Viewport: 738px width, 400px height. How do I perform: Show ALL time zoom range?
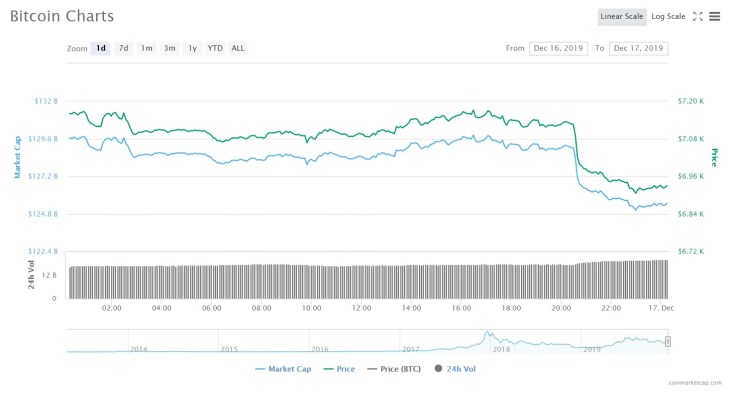(x=238, y=48)
